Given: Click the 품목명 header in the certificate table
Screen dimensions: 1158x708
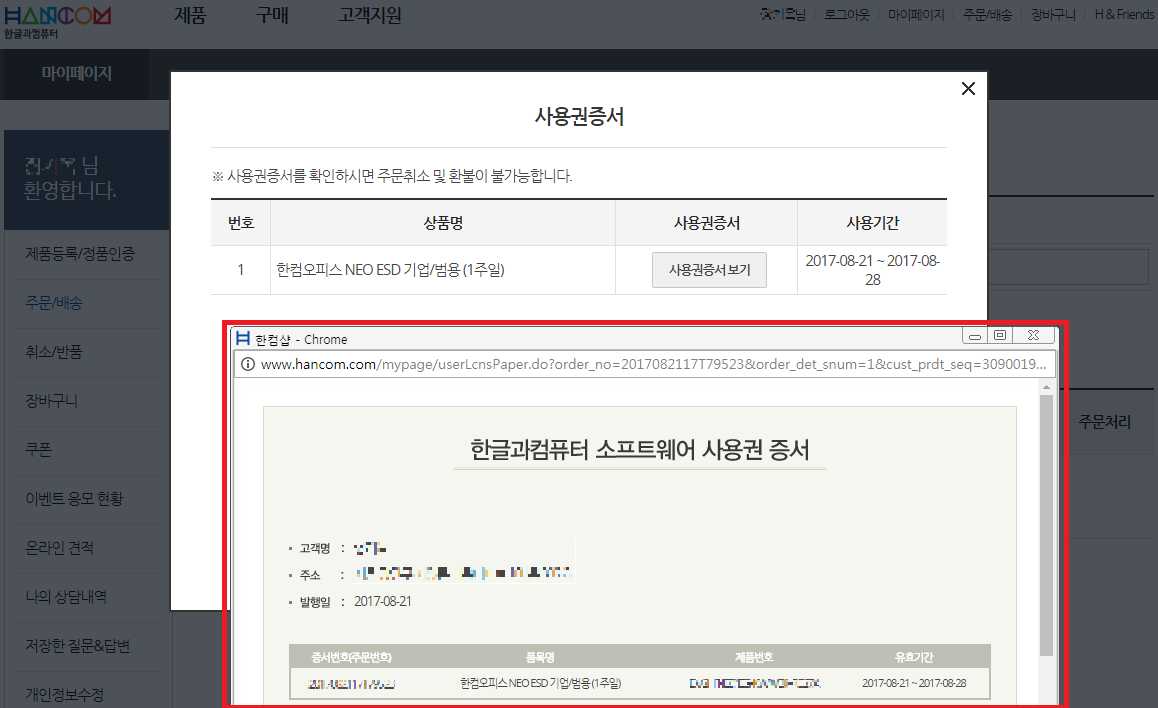Looking at the screenshot, I should tap(540, 657).
